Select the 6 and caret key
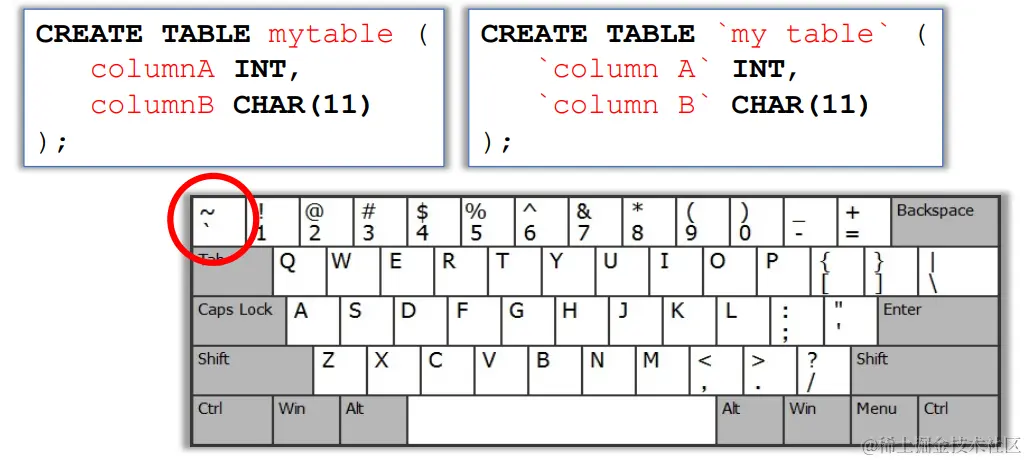Screen dimensions: 1028x462 click(542, 221)
